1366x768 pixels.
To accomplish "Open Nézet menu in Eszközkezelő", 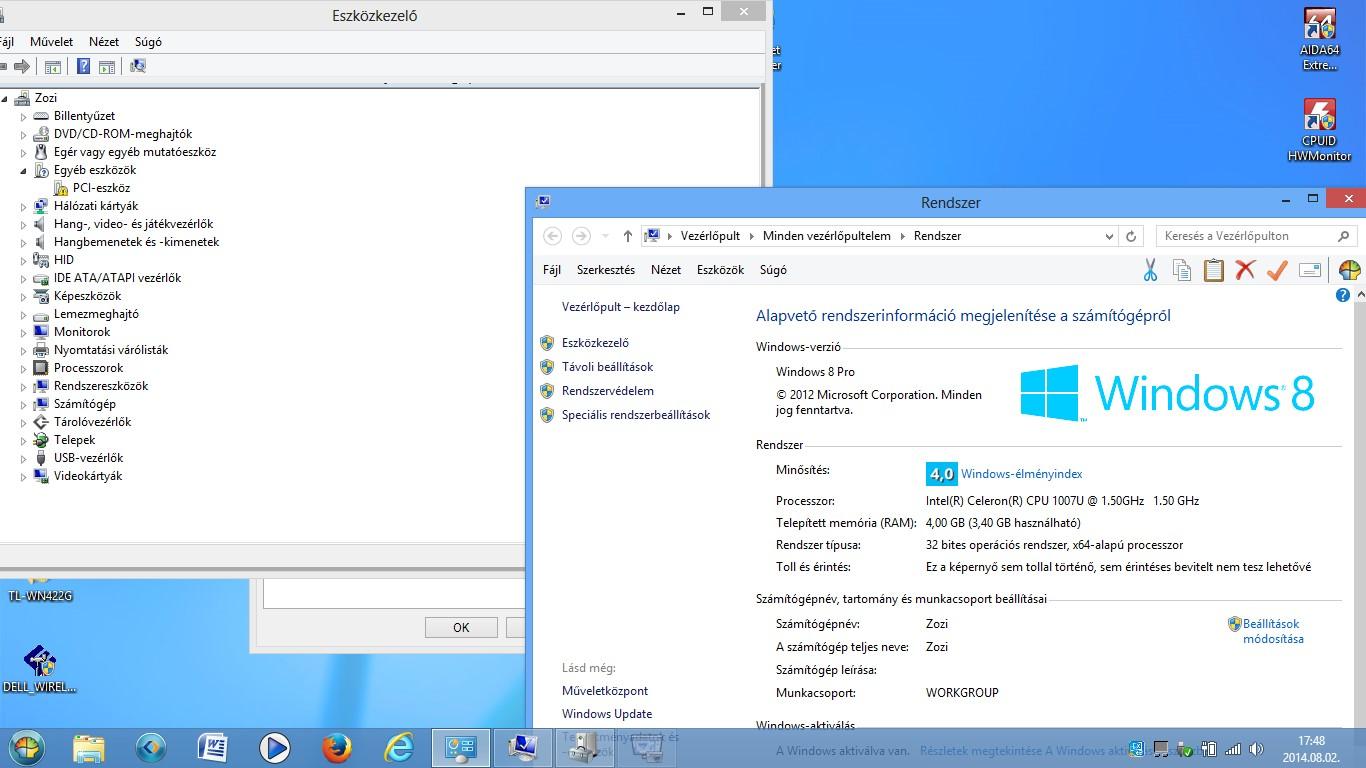I will [x=104, y=42].
